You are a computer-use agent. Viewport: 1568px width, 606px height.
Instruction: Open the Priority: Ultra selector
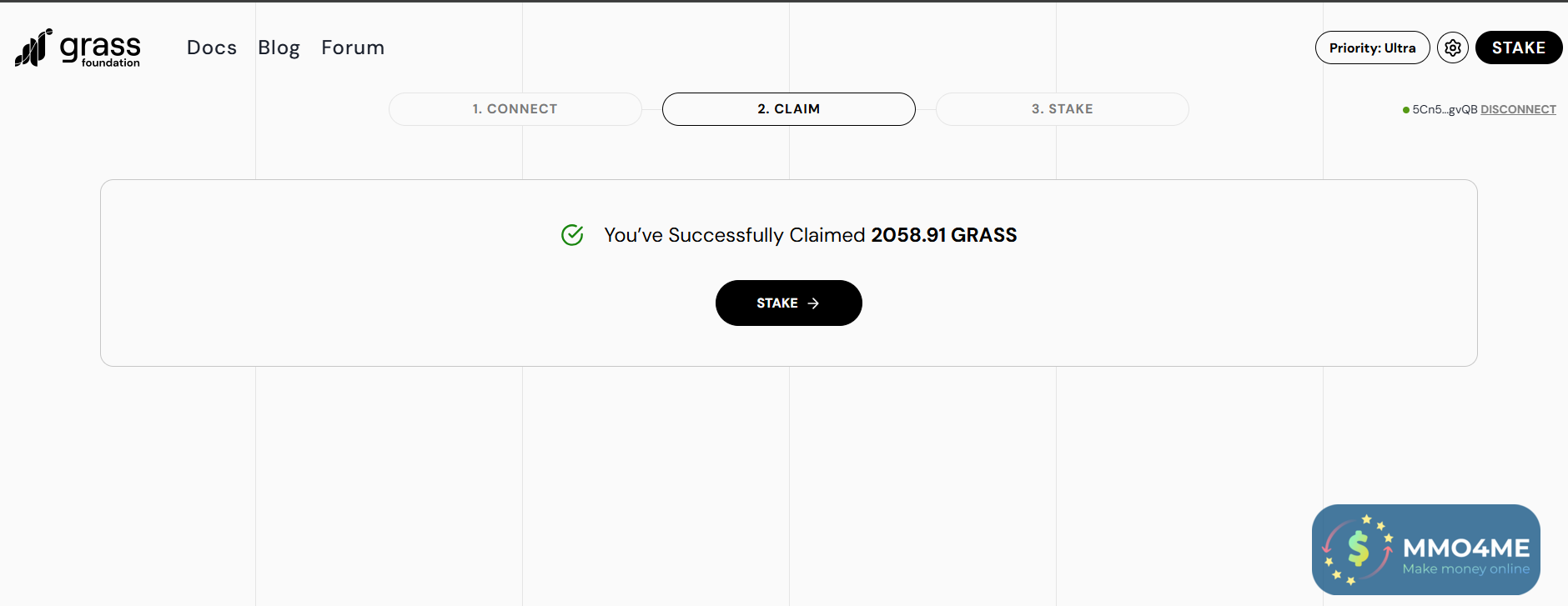pos(1372,48)
